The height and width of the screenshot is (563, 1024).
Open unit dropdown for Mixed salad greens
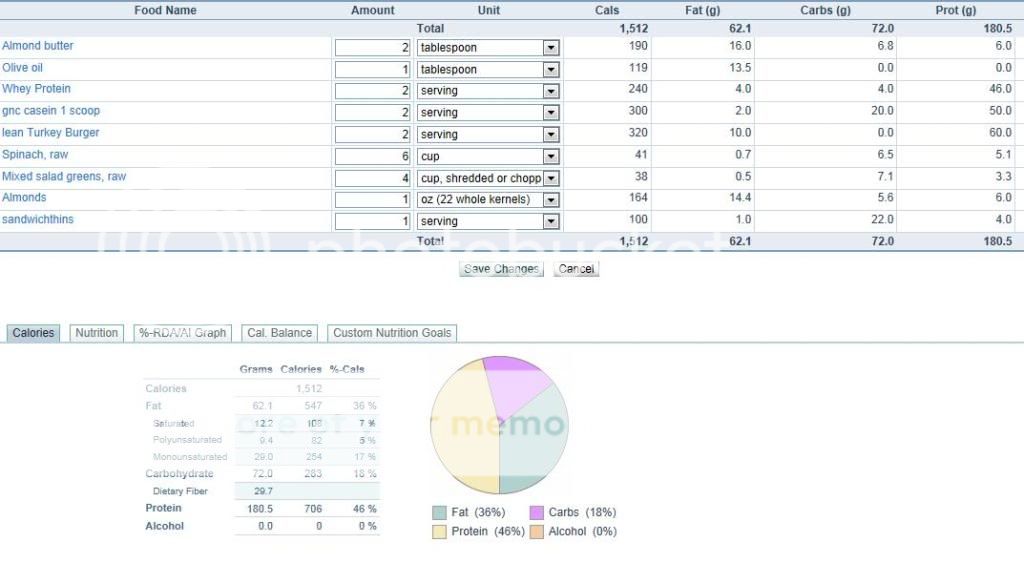(550, 179)
